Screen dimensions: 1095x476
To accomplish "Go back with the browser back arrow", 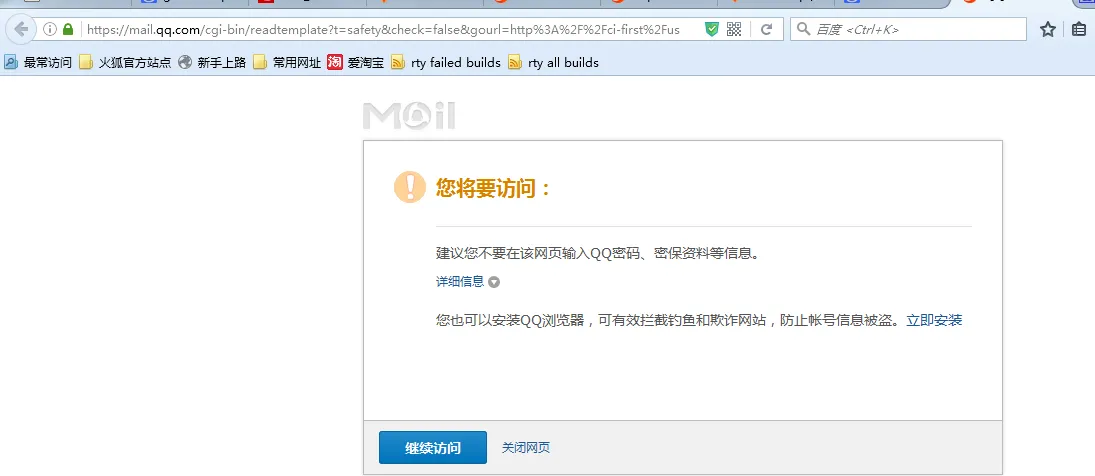I will tap(21, 29).
